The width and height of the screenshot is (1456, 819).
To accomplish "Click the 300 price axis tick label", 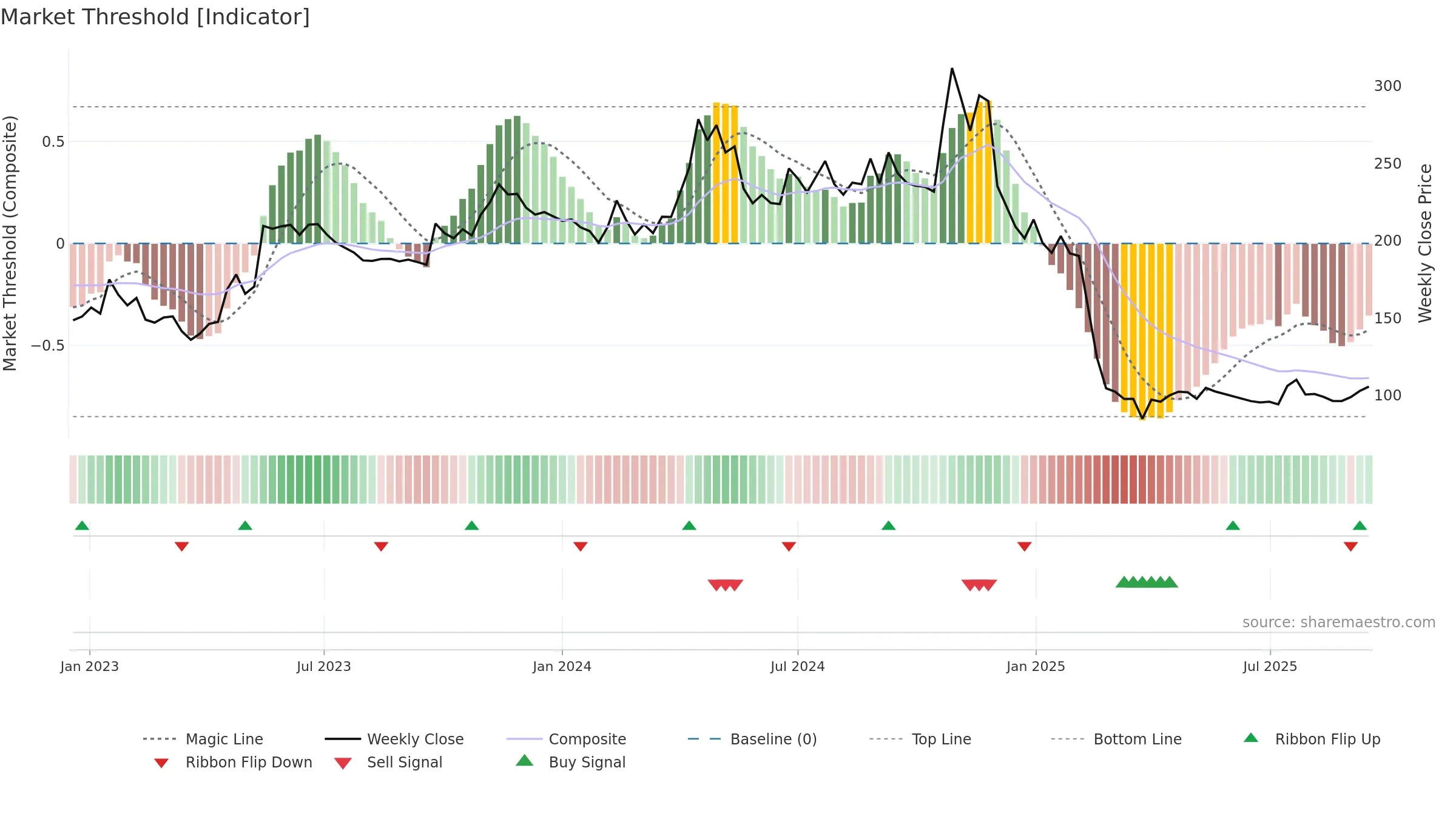I will (1387, 86).
